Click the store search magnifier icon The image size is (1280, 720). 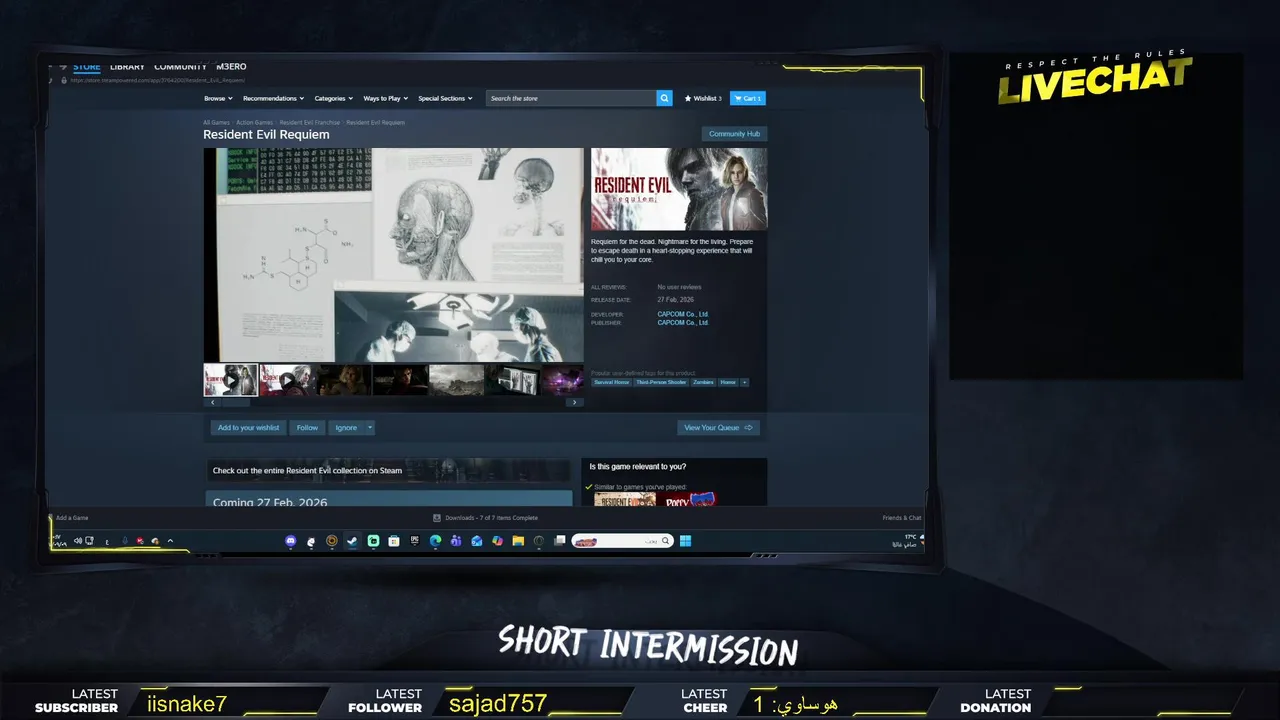coord(665,98)
